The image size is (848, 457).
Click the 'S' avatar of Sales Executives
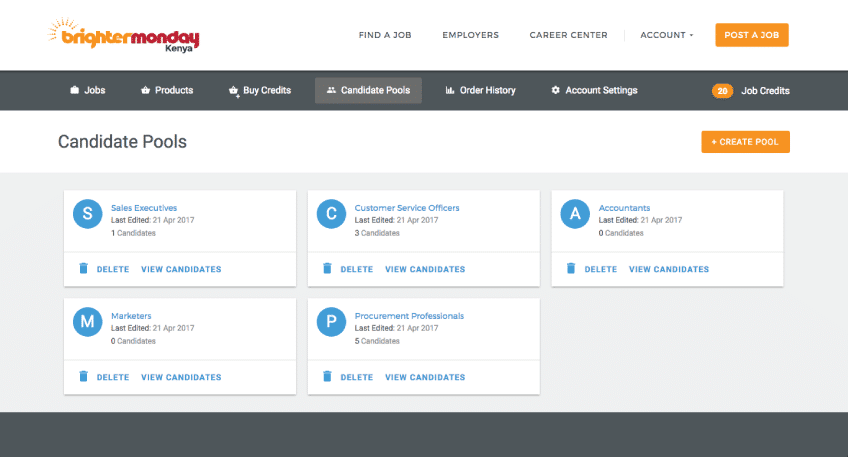(88, 214)
